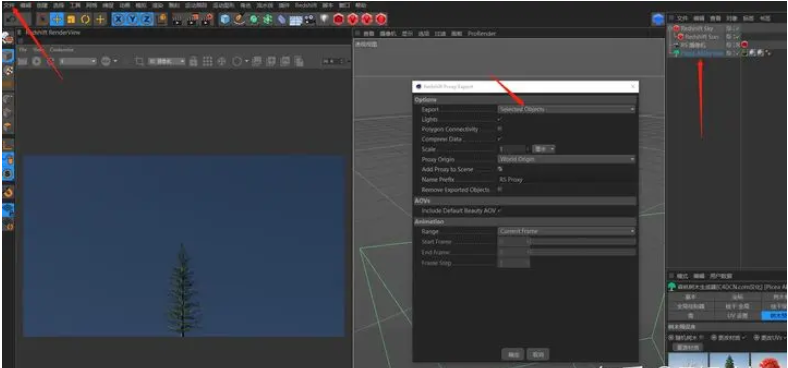Toggle the Remove Exported Objects checkbox
Image resolution: width=788 pixels, height=368 pixels.
pyautogui.click(x=500, y=190)
